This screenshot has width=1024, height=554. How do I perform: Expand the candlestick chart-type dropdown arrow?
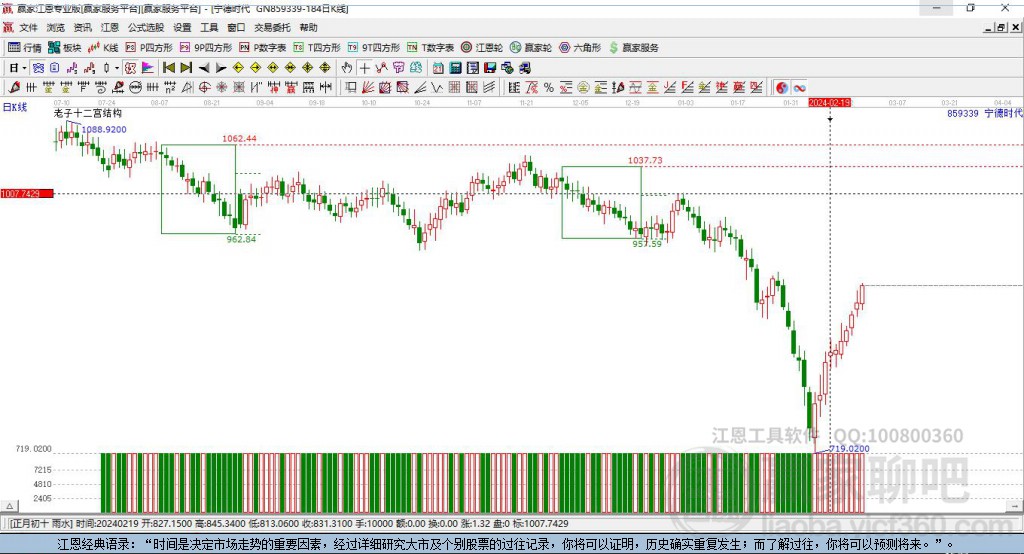coord(117,68)
